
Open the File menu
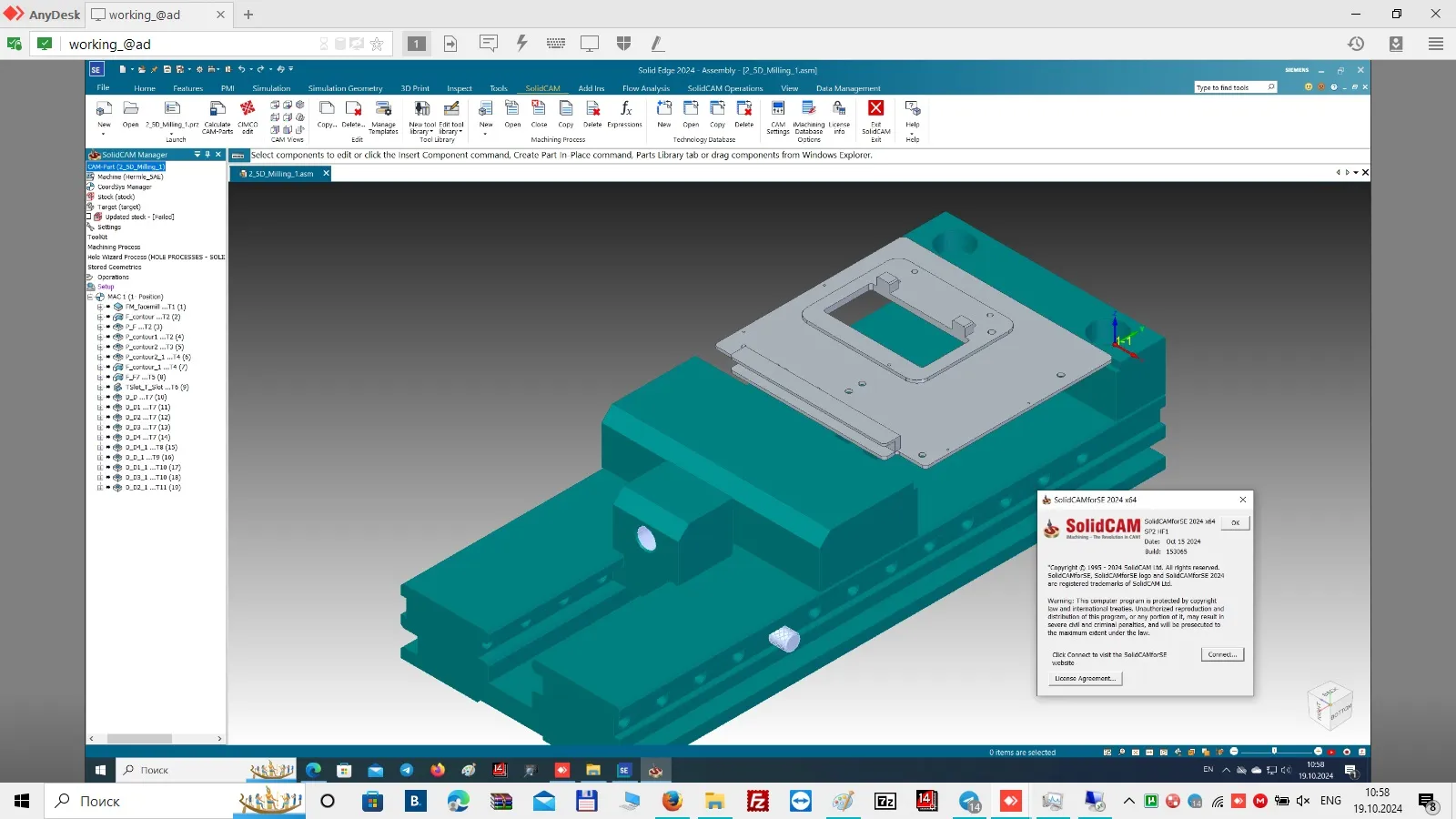coord(103,88)
